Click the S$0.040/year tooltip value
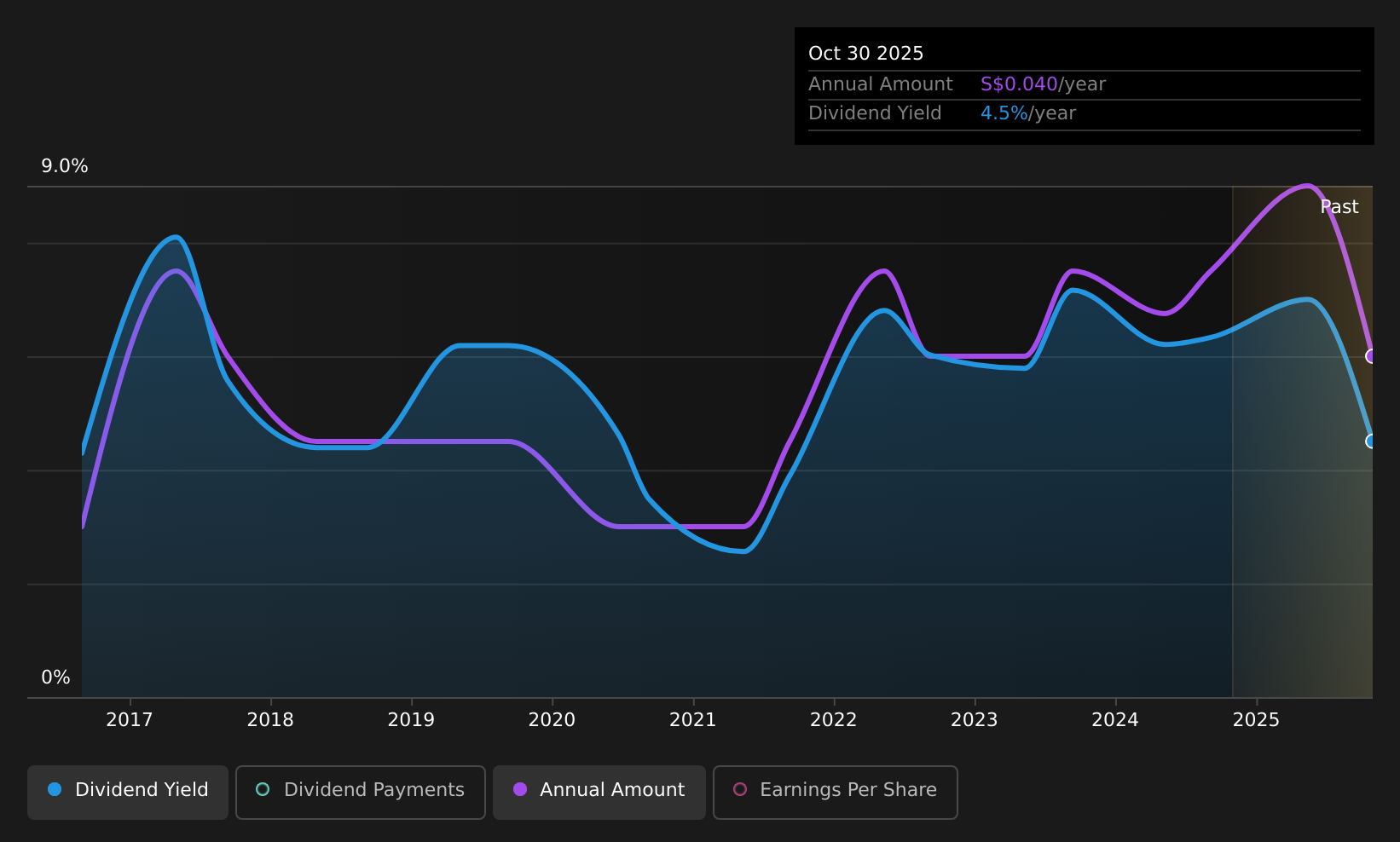Screen dimensions: 1400x842 [x=1043, y=84]
